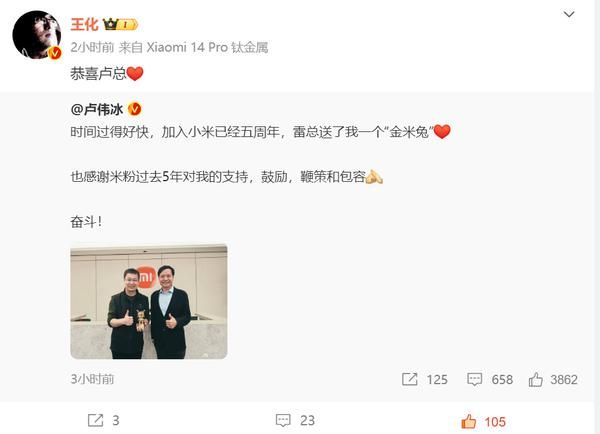View the crown membership badge
The width and height of the screenshot is (600, 434).
pyautogui.click(x=120, y=24)
